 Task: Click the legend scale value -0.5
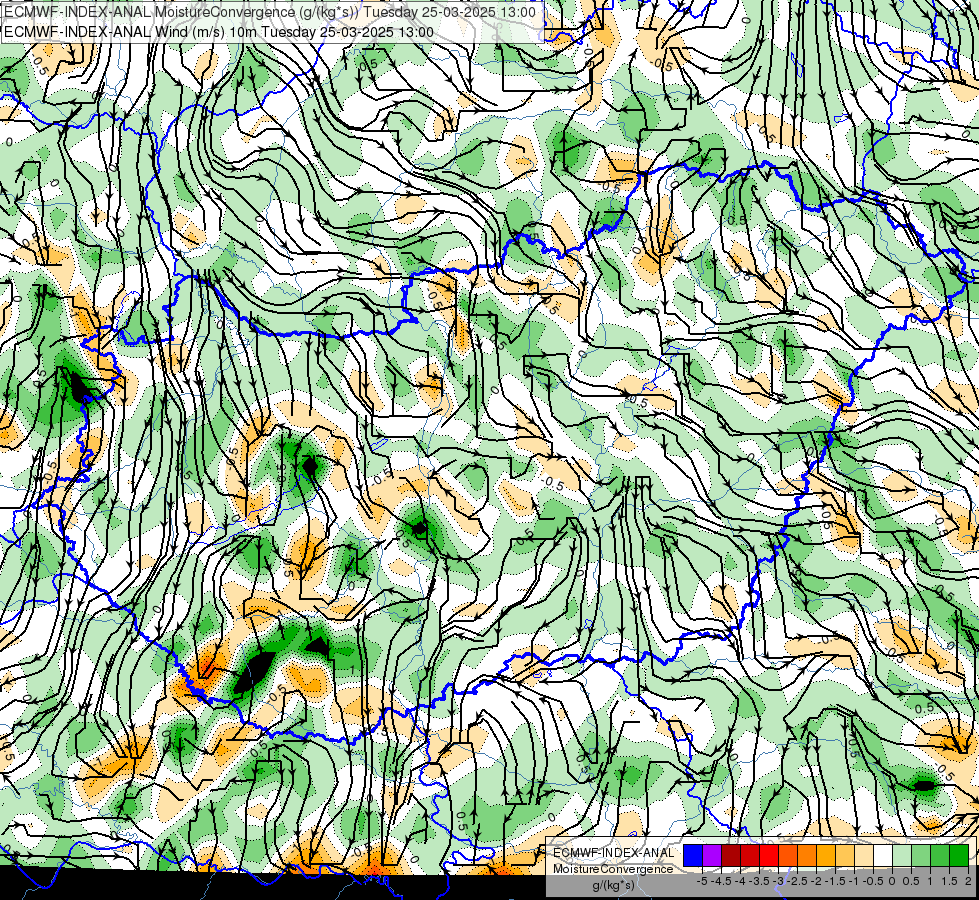(x=873, y=881)
